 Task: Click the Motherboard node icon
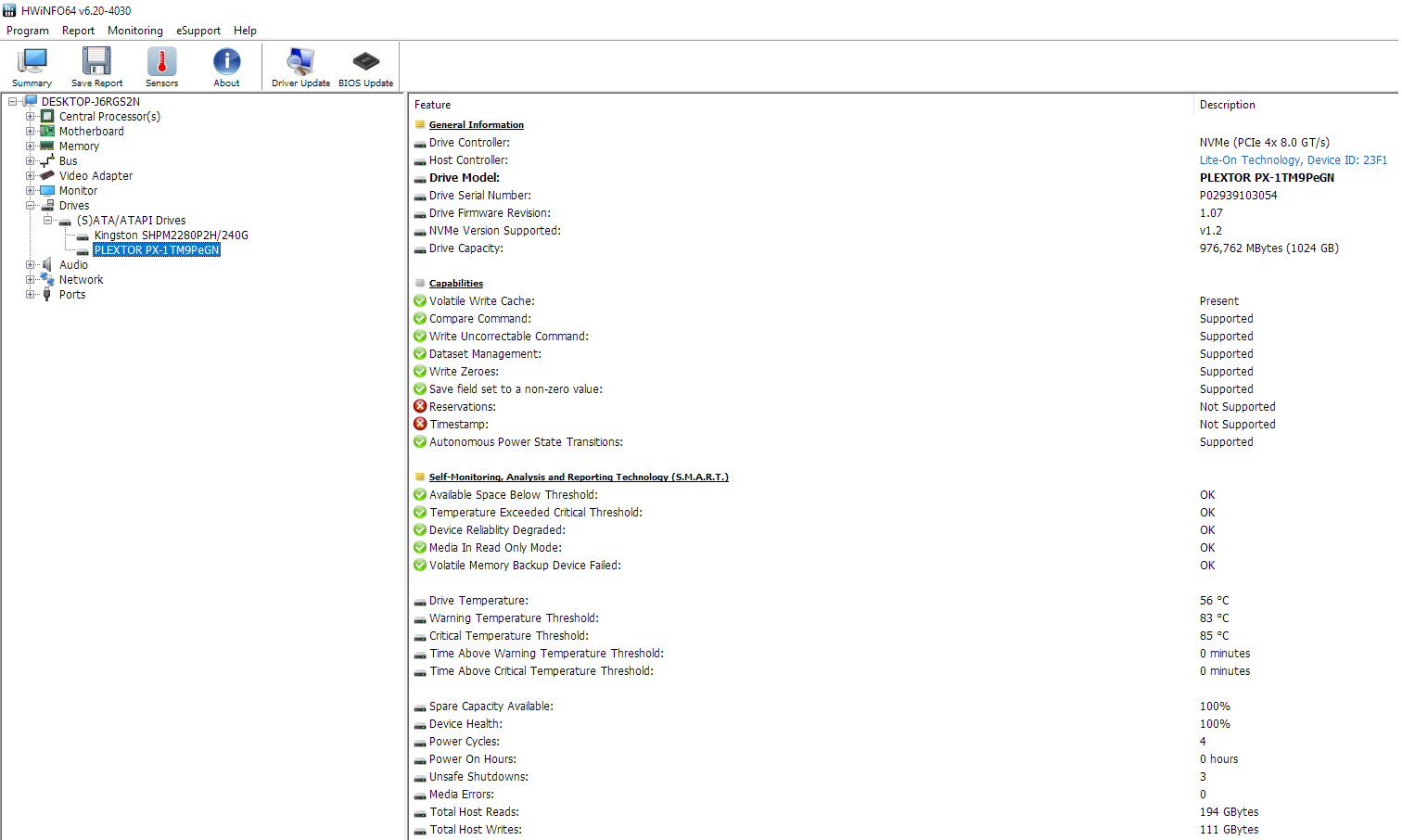click(47, 132)
